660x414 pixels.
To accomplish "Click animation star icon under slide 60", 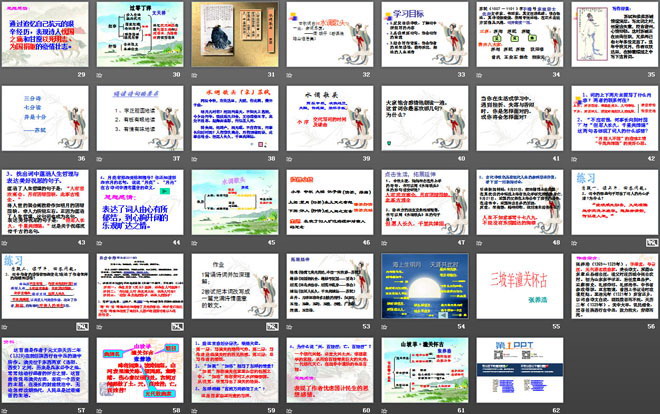I will click(x=289, y=410).
